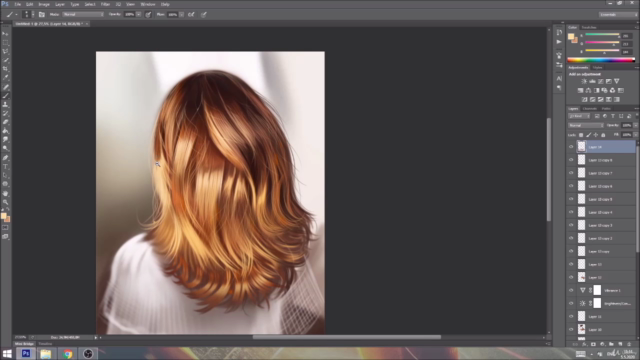This screenshot has width=640, height=360.
Task: Open the Filter menu
Action: (105, 4)
